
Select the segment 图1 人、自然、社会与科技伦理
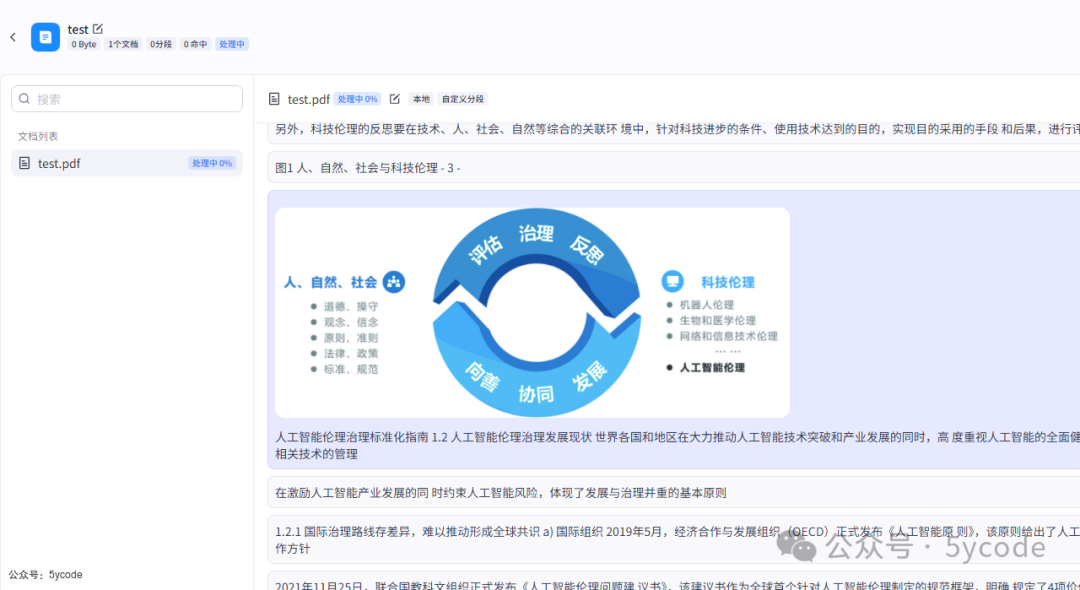(x=674, y=167)
